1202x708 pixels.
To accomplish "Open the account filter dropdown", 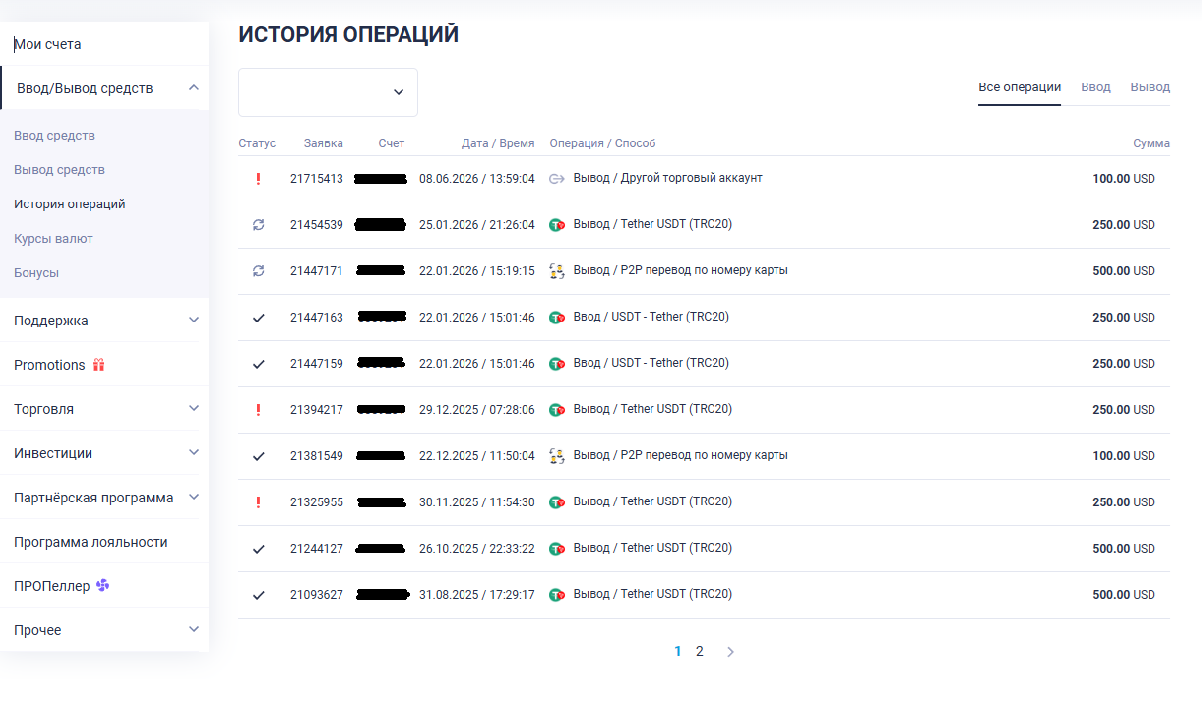I will coord(328,92).
